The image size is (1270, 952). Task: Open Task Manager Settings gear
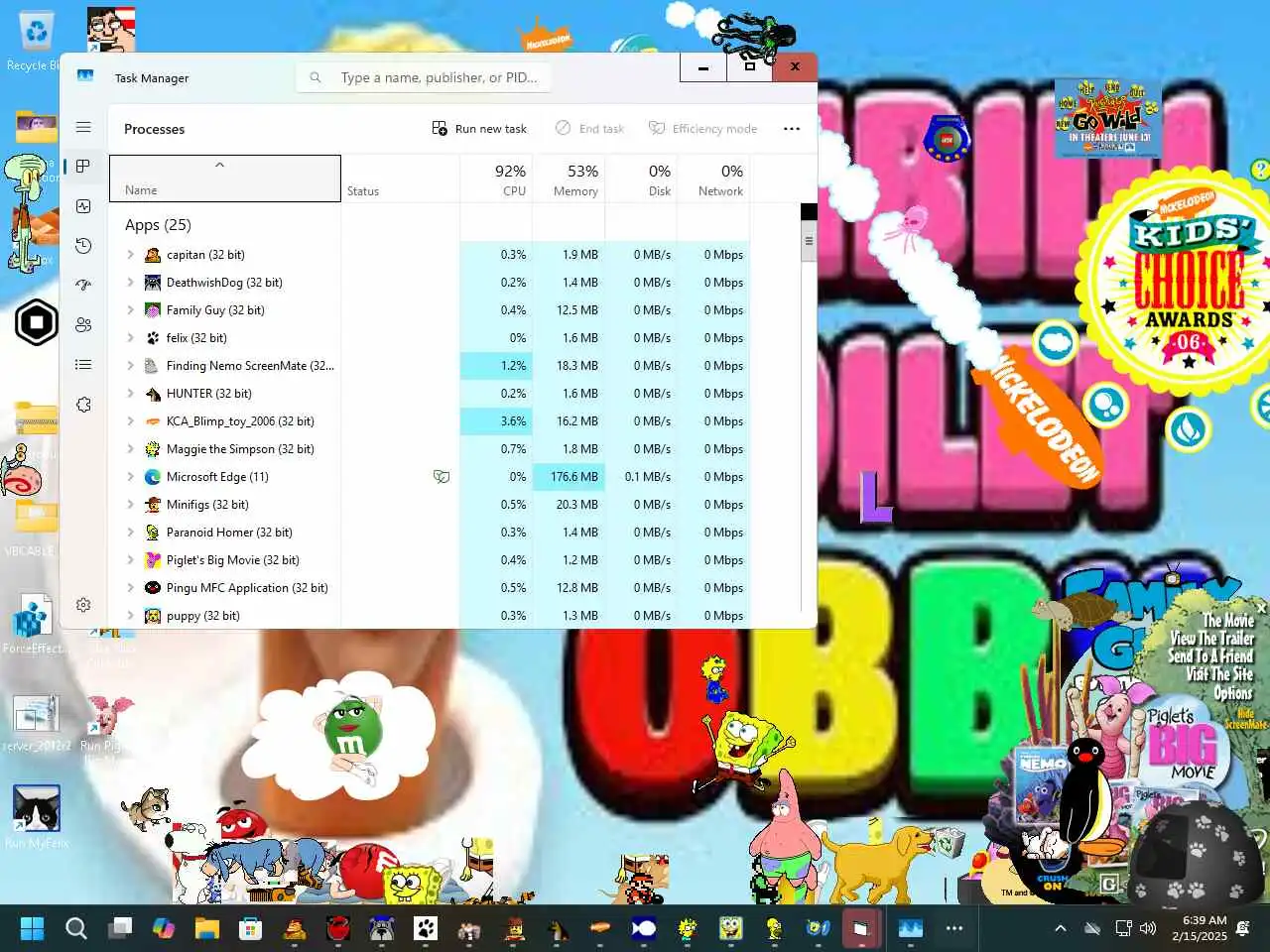[x=83, y=605]
